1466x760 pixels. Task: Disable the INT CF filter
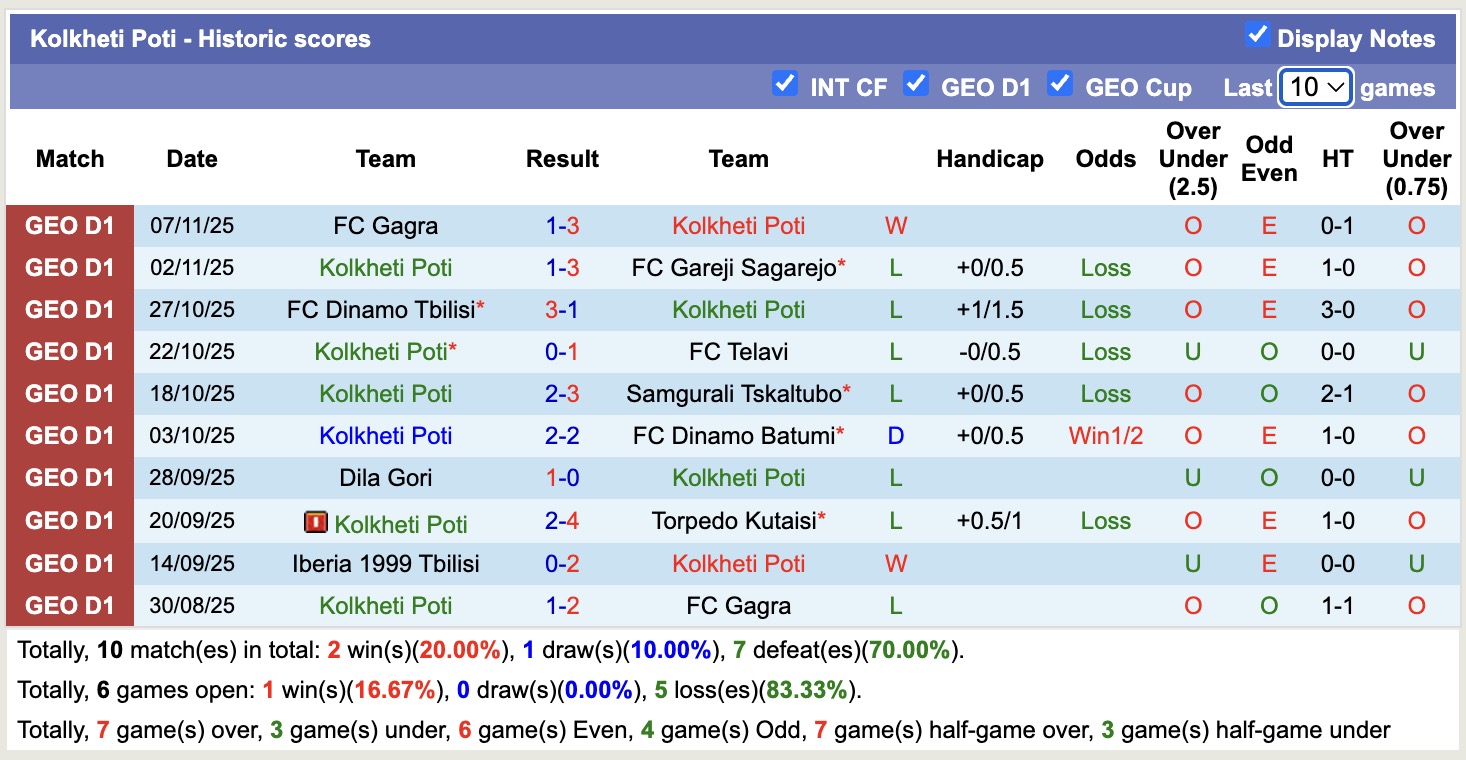tap(786, 85)
